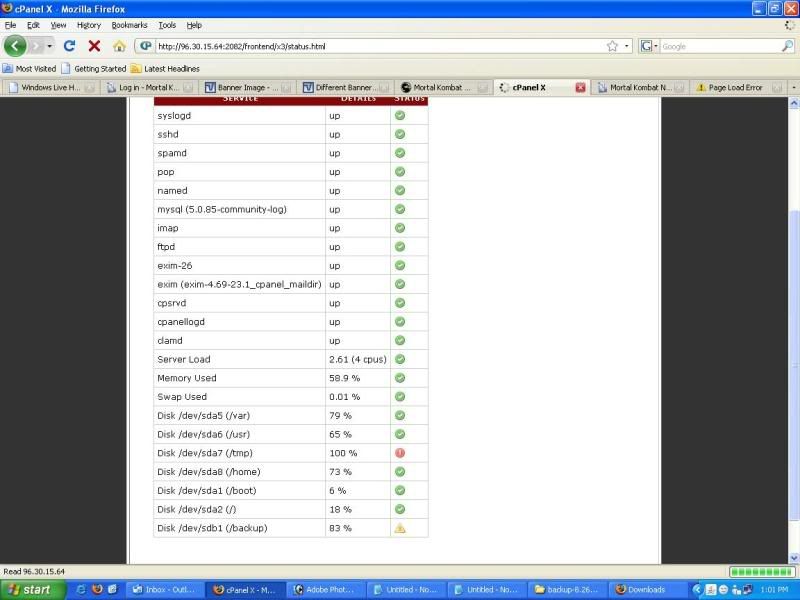The height and width of the screenshot is (600, 800).
Task: Open Getting Started bookmark
Action: (94, 68)
